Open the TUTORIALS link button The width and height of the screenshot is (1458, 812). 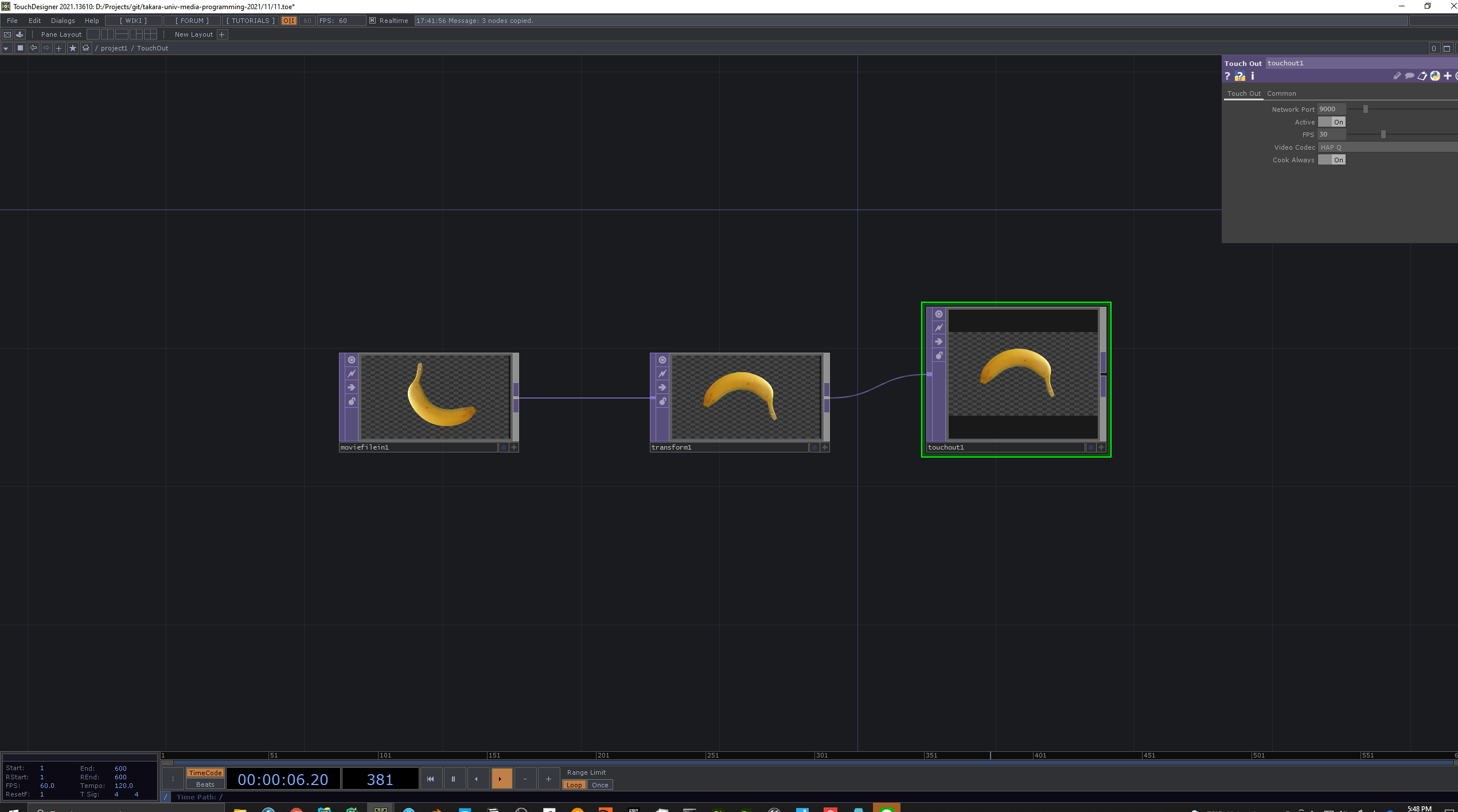[x=250, y=21]
